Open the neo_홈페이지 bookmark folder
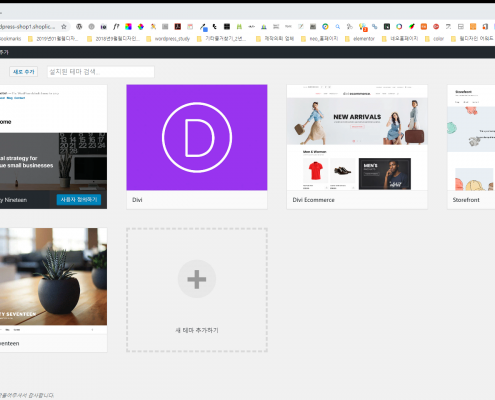This screenshot has width=495, height=400. tap(320, 39)
